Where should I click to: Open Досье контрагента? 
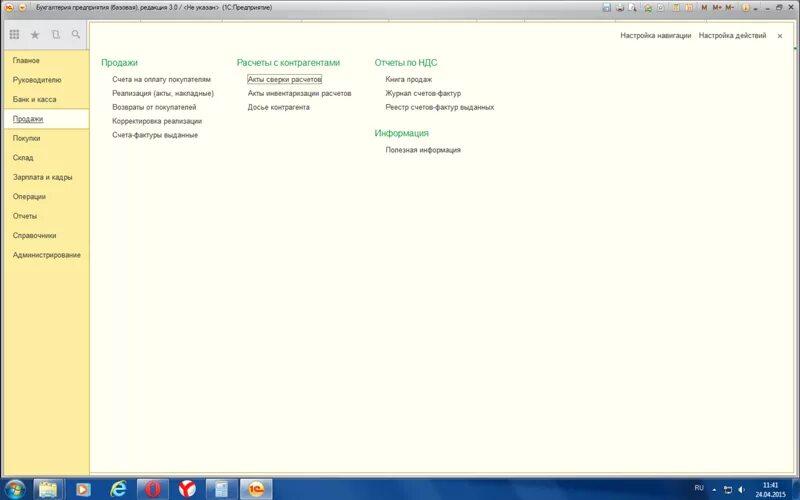pos(279,107)
